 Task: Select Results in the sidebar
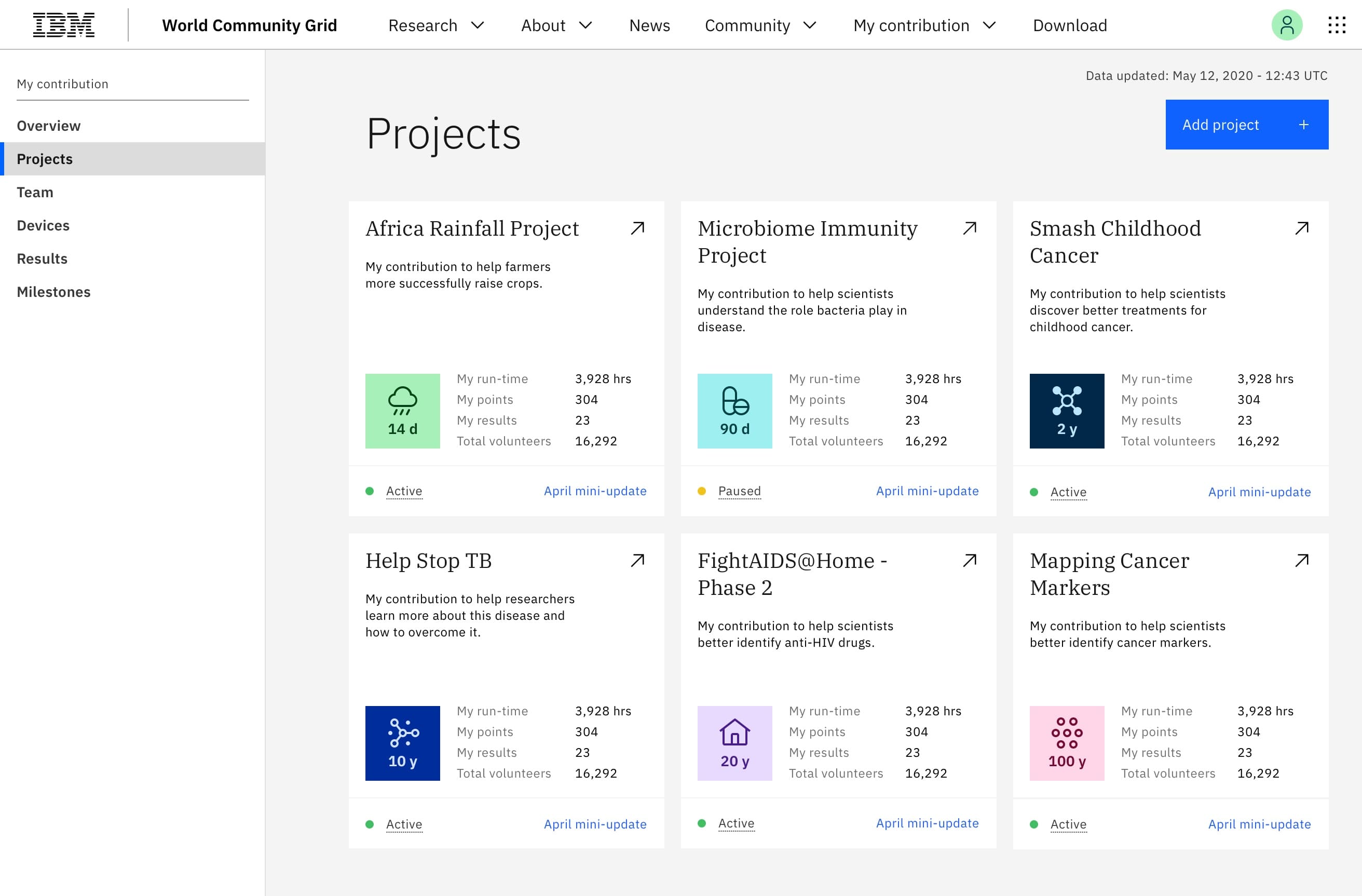coord(132,259)
